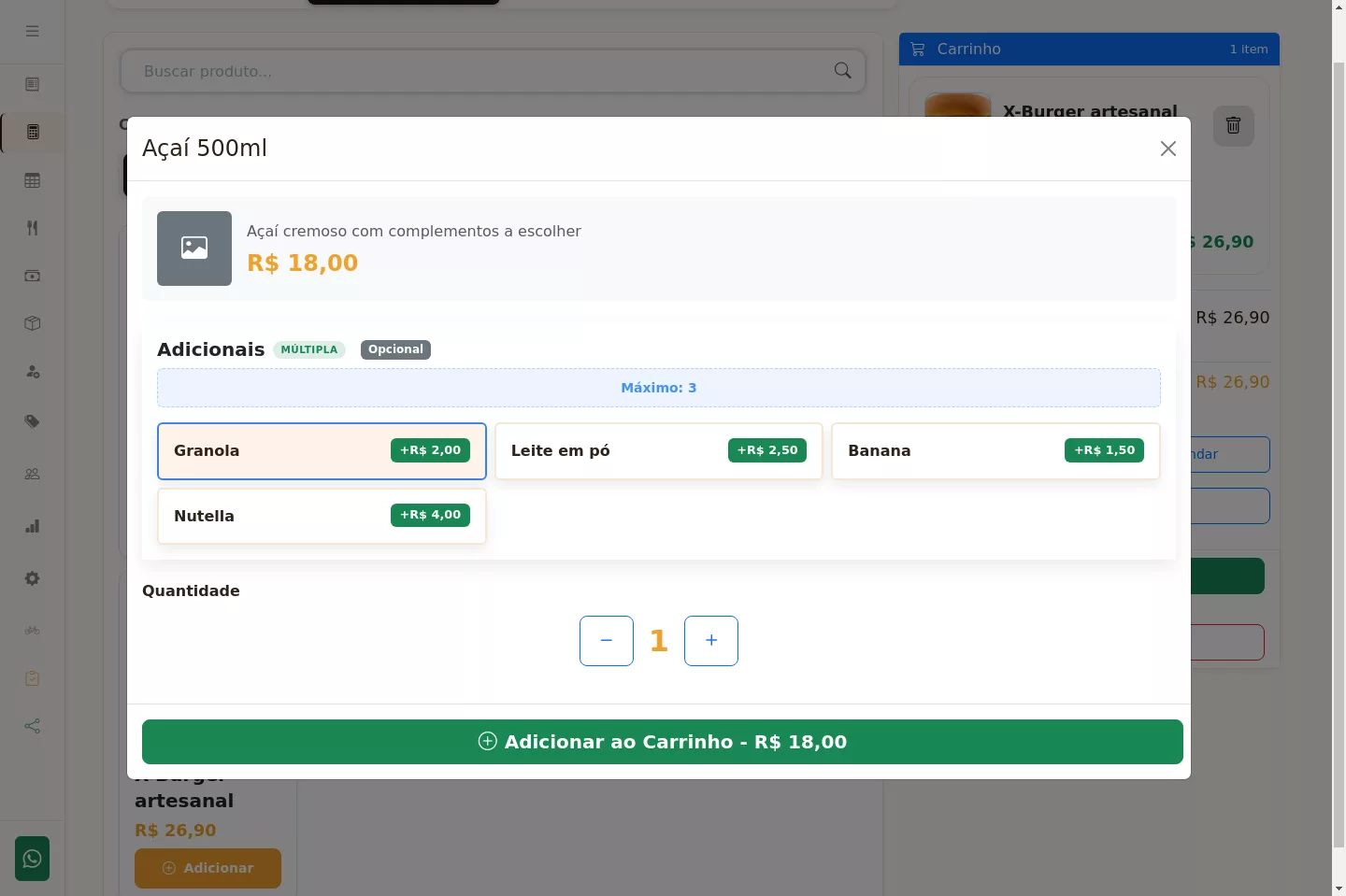Close the Açaí 500ml dialog
This screenshot has width=1346, height=896.
pos(1167,149)
